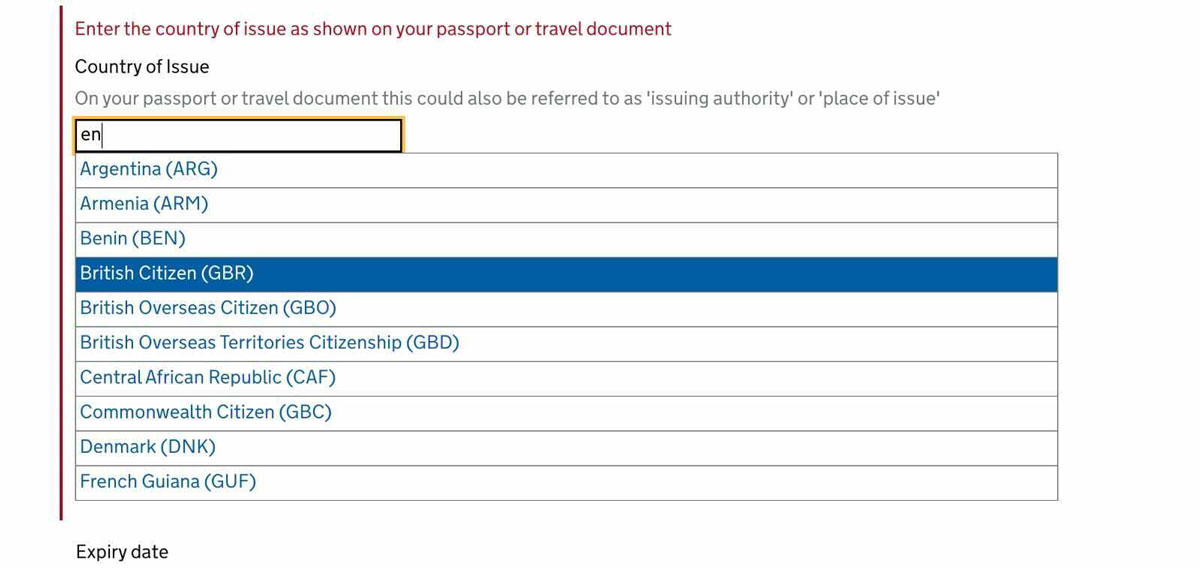This screenshot has width=1200, height=568.
Task: Choose Armenia (ARM) in the list
Action: 144,204
